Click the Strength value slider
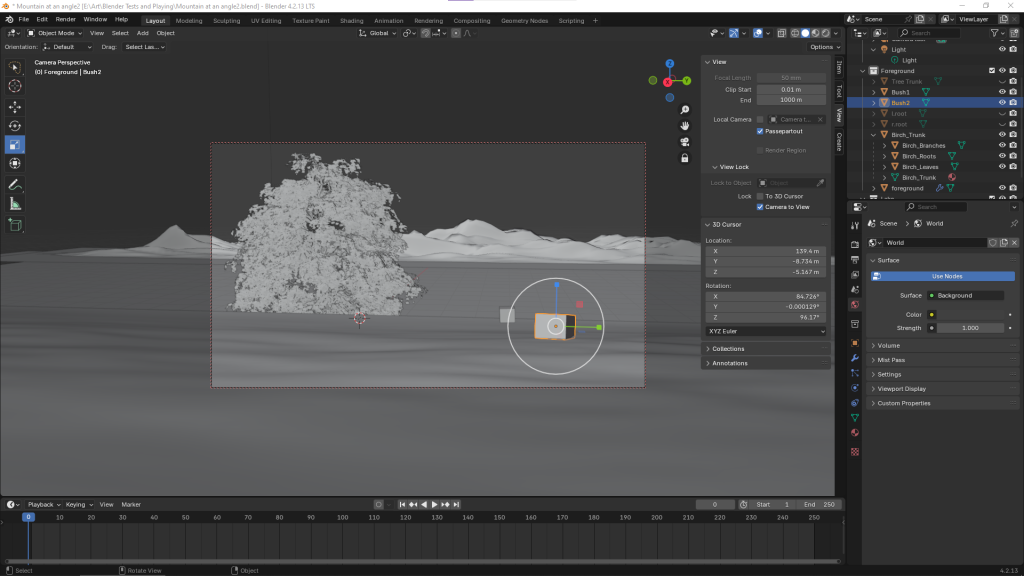This screenshot has width=1024, height=576. point(970,328)
